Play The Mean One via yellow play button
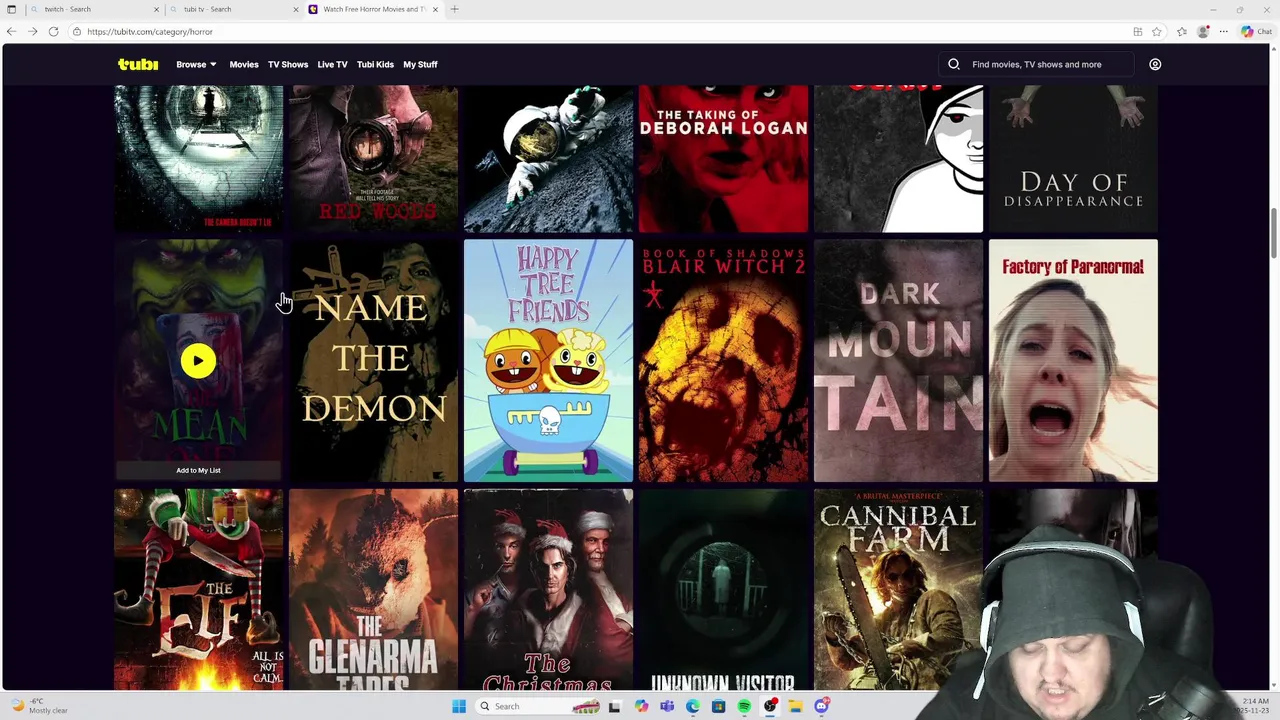 198,361
